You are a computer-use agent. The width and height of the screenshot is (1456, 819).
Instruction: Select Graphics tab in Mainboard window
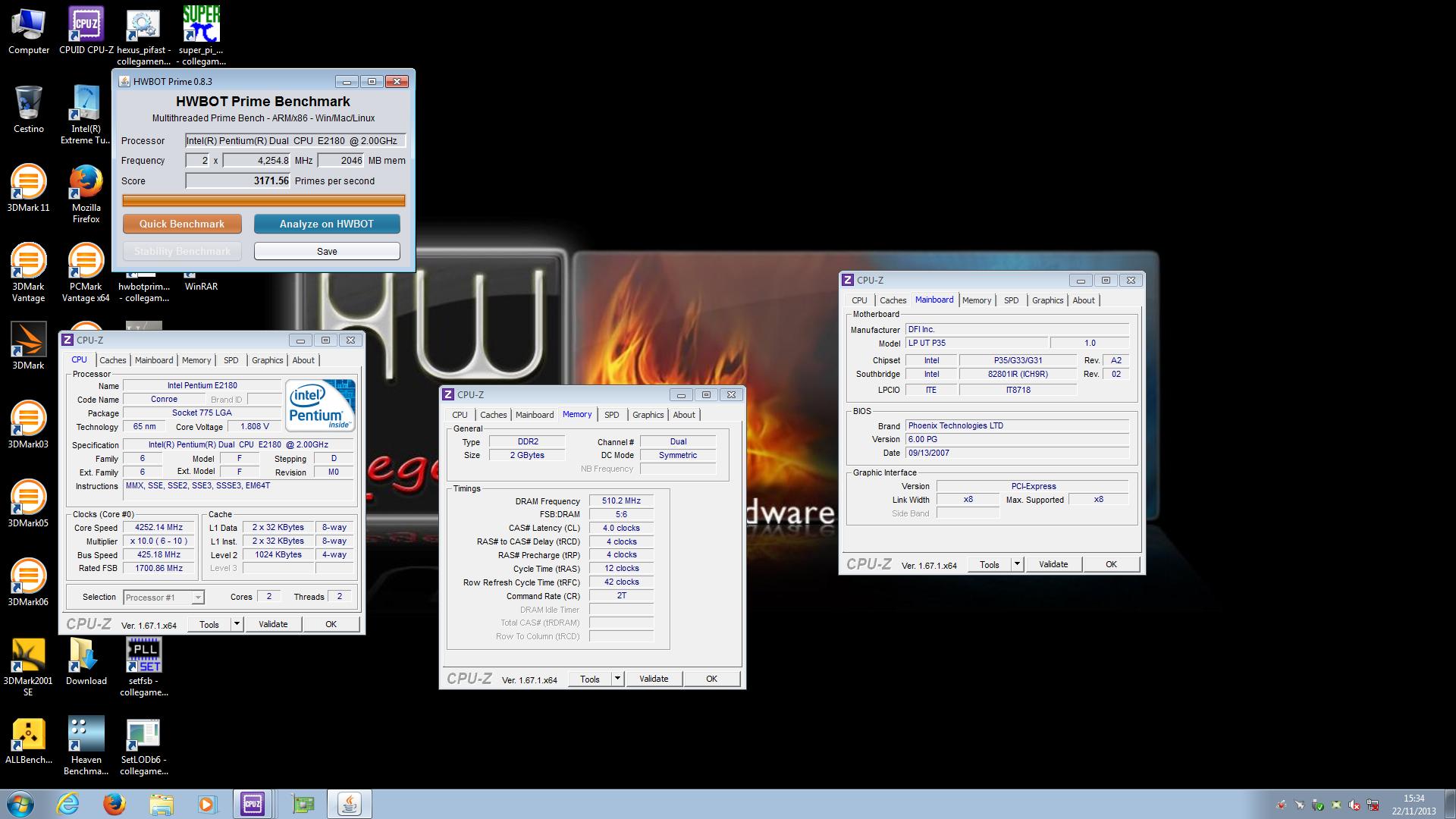pyautogui.click(x=1048, y=300)
